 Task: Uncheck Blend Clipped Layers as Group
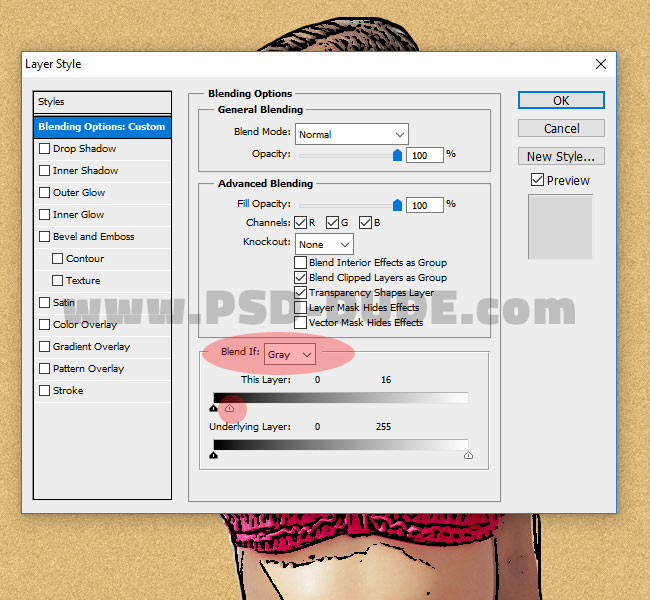tap(301, 277)
